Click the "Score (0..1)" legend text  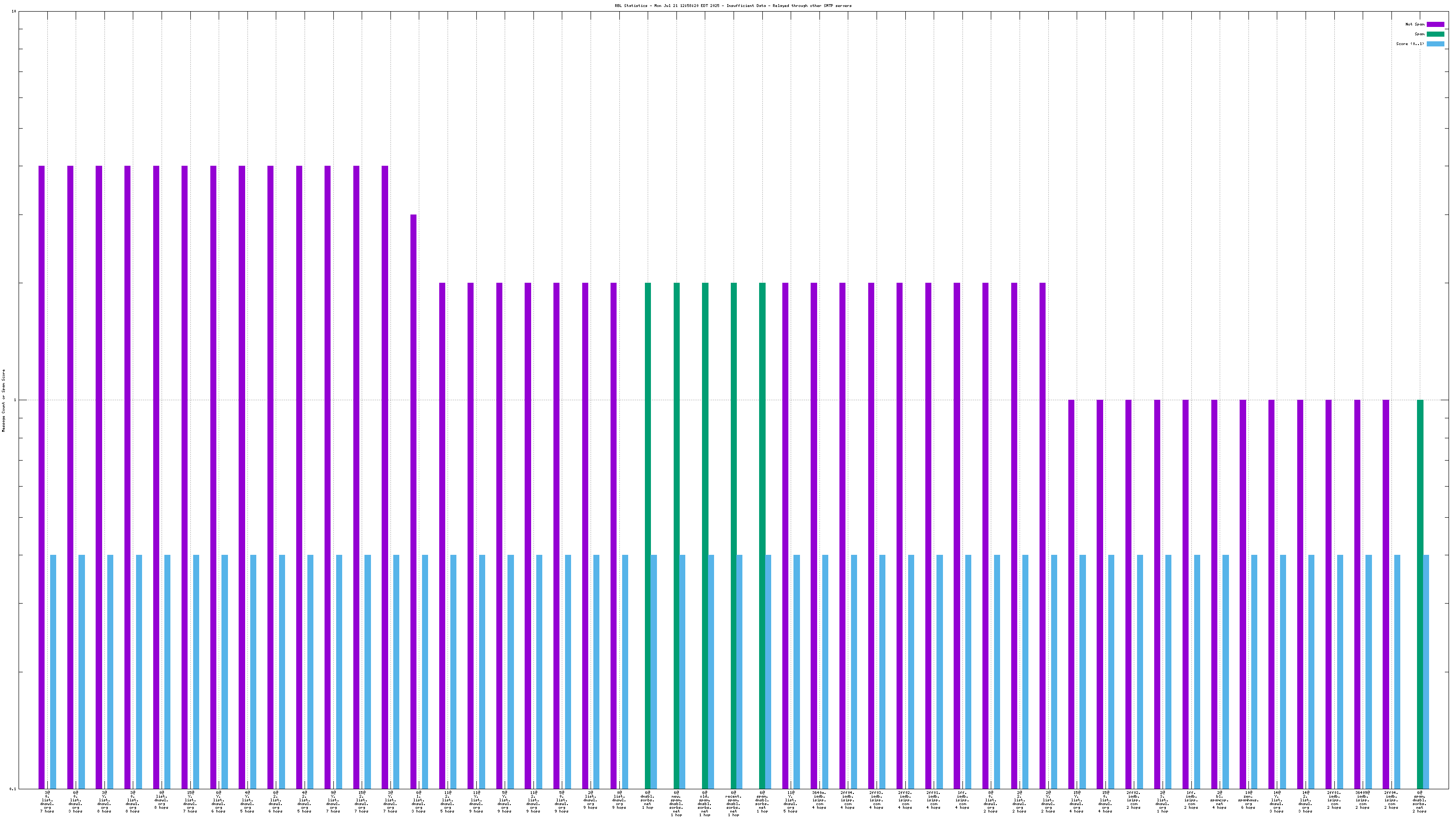pos(1410,44)
